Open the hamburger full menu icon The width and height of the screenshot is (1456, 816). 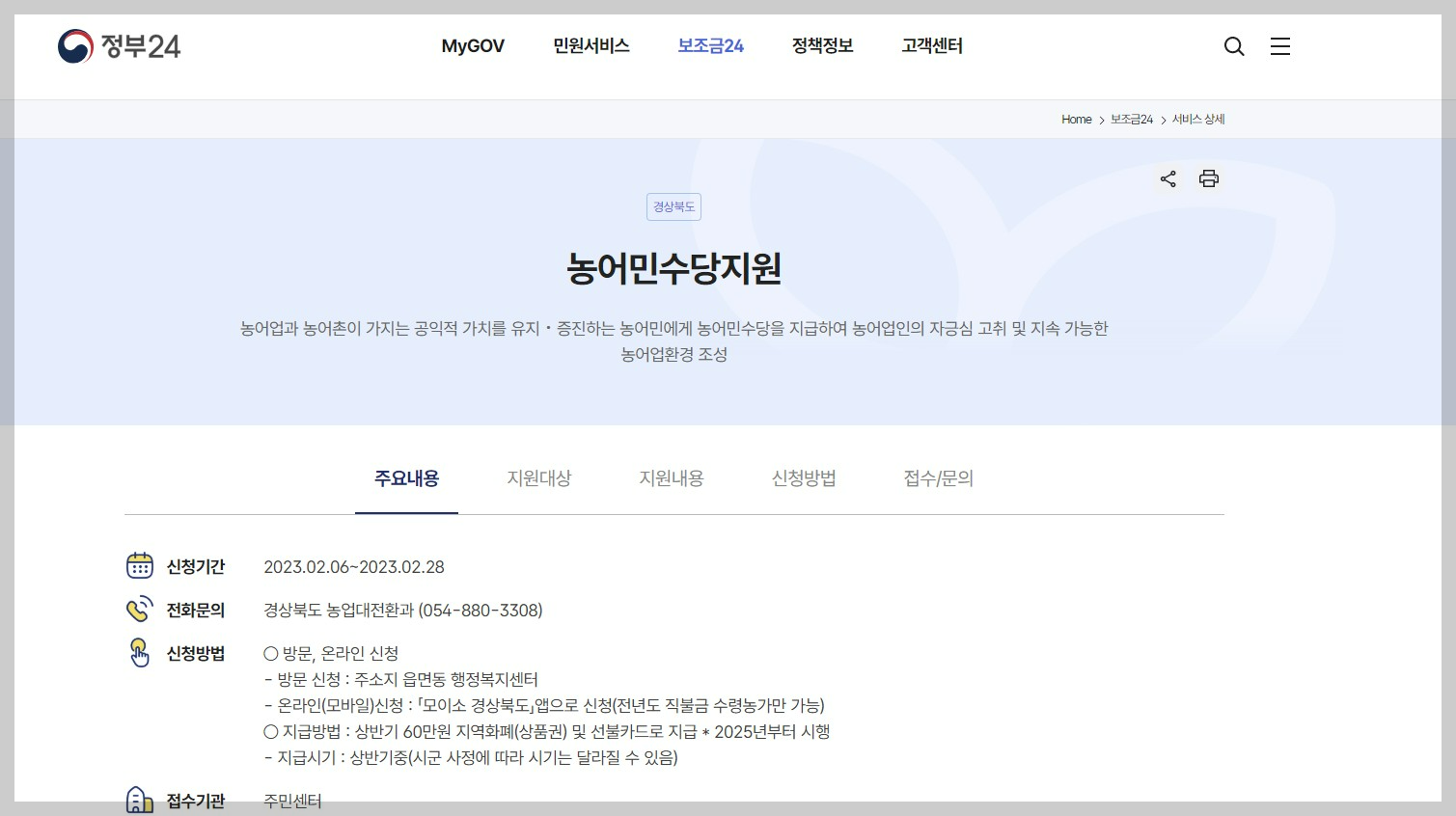click(1280, 46)
